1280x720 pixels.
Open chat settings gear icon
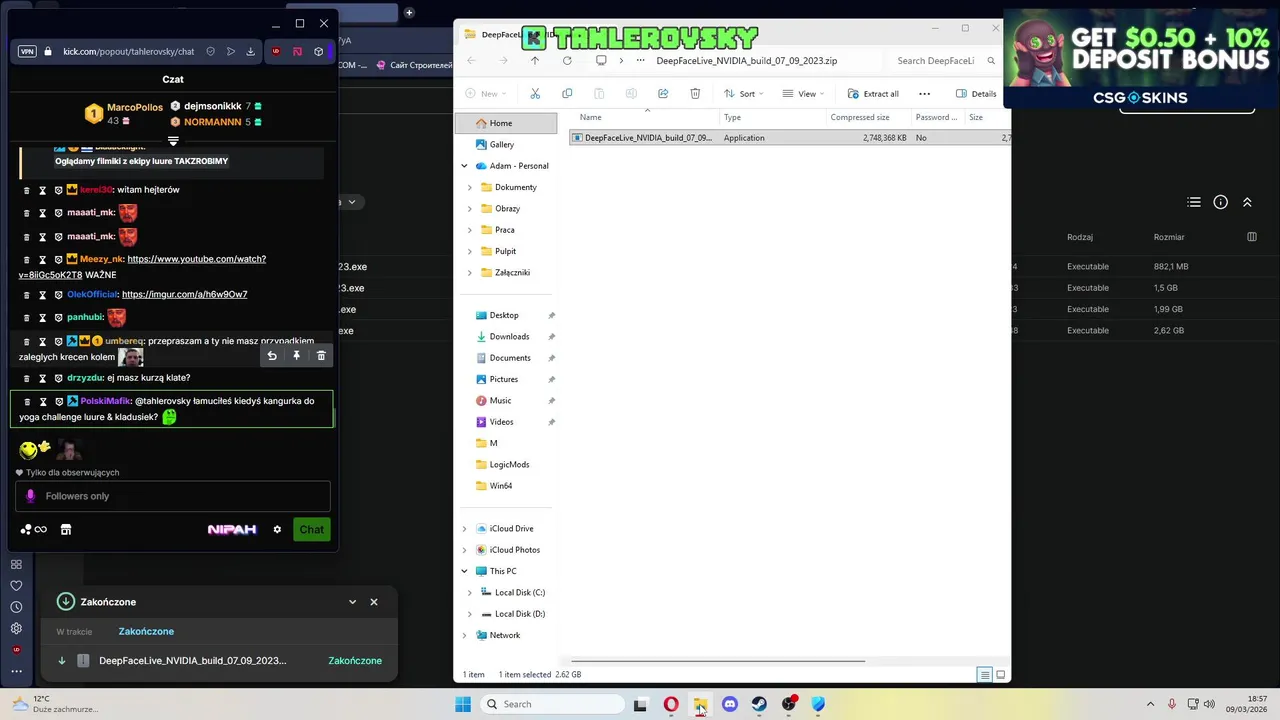click(x=277, y=529)
